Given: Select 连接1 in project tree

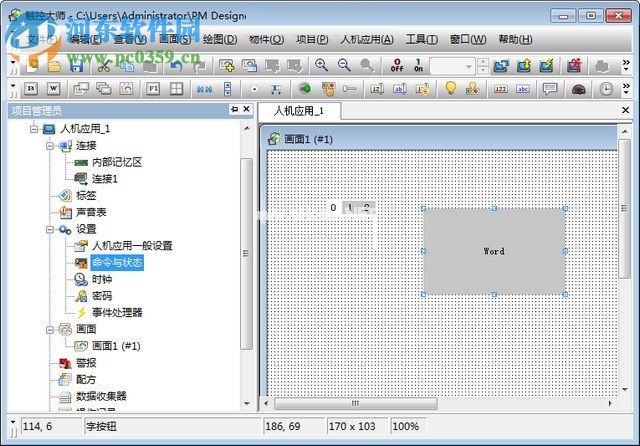Looking at the screenshot, I should (104, 179).
